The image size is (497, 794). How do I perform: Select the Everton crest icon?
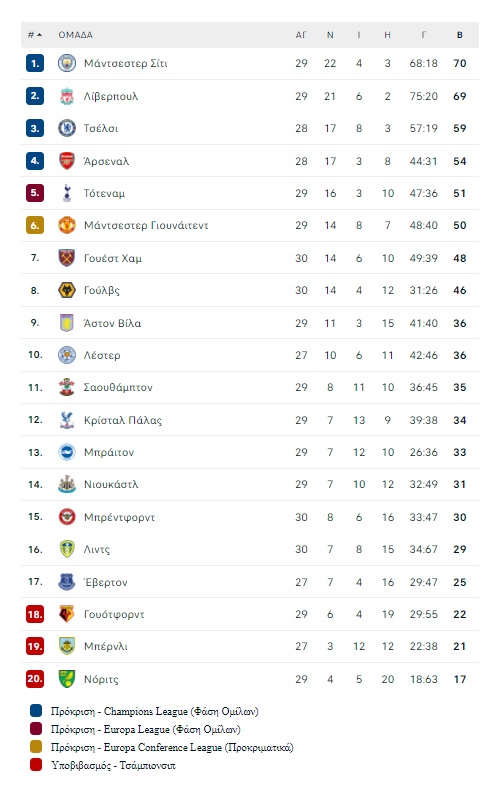tap(67, 582)
